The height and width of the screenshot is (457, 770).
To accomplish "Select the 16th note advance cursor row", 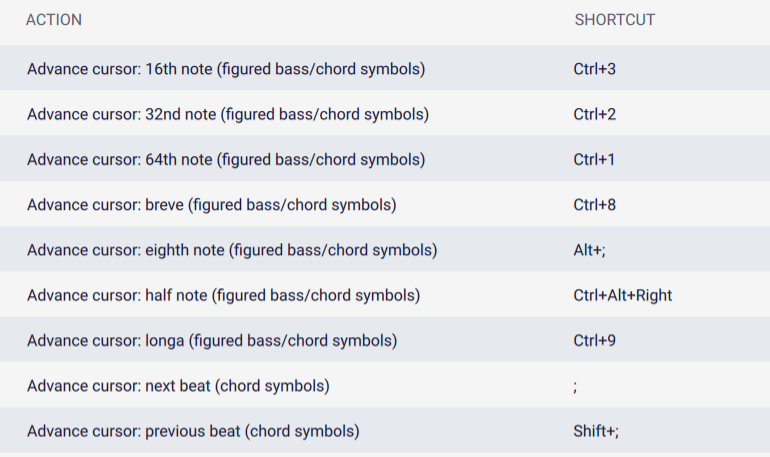I will click(385, 68).
